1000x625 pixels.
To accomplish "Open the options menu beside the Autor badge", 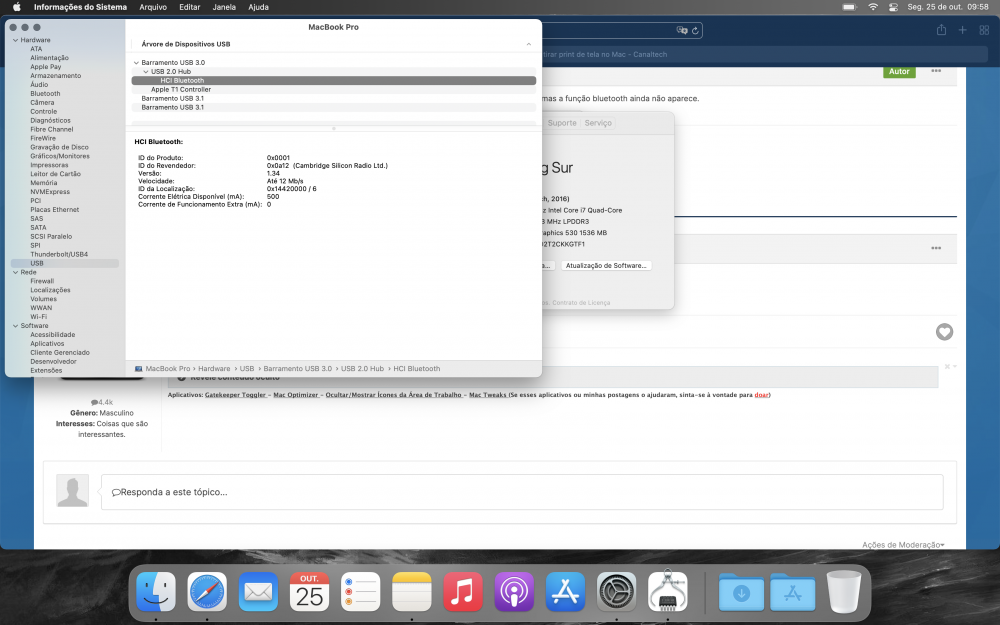I will coord(936,71).
